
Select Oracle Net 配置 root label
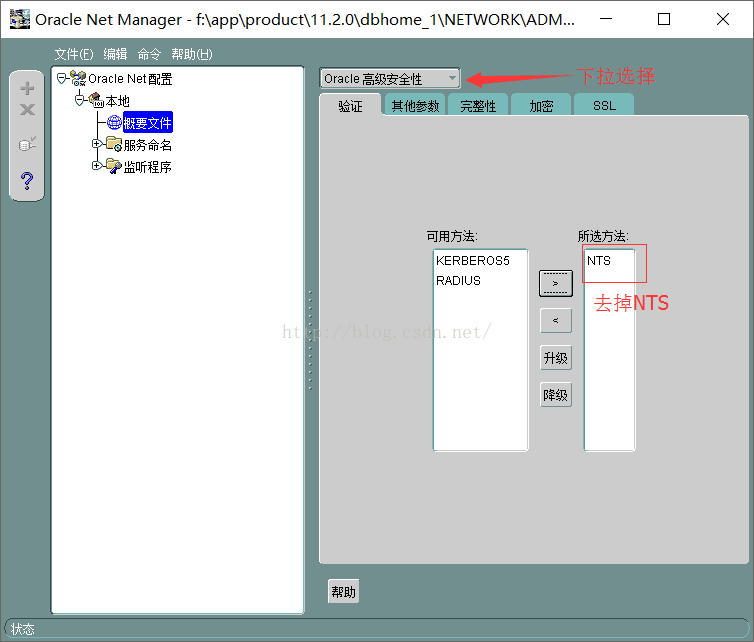tap(130, 79)
